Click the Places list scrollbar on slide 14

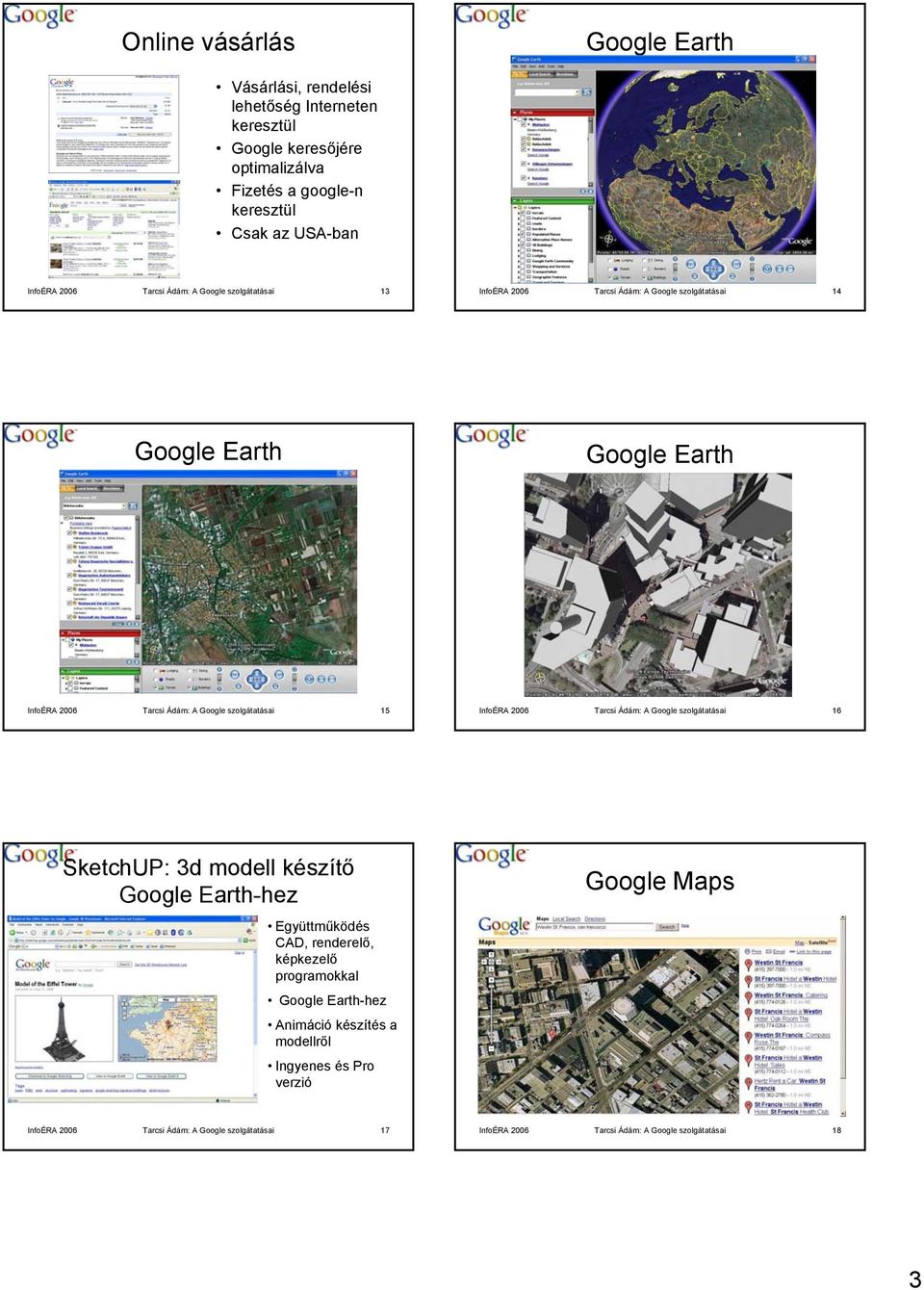[590, 152]
